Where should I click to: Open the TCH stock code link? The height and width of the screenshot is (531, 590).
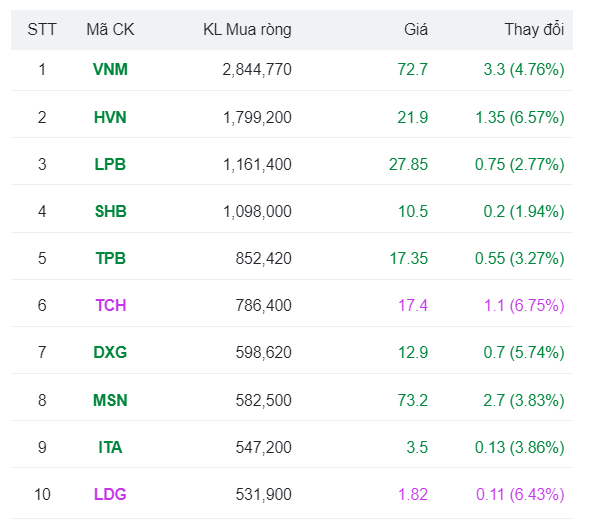(110, 305)
